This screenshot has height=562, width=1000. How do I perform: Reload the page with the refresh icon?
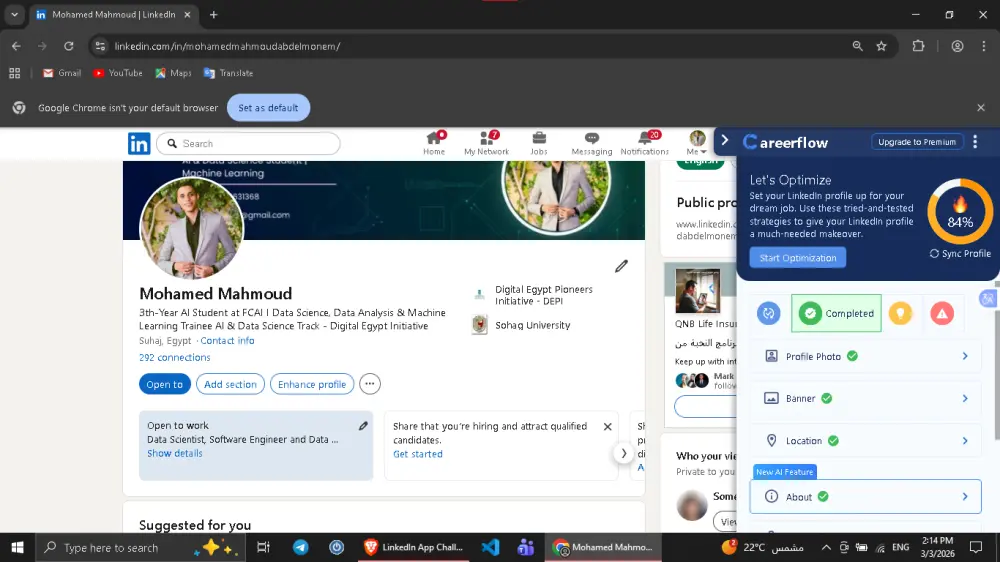tap(68, 46)
